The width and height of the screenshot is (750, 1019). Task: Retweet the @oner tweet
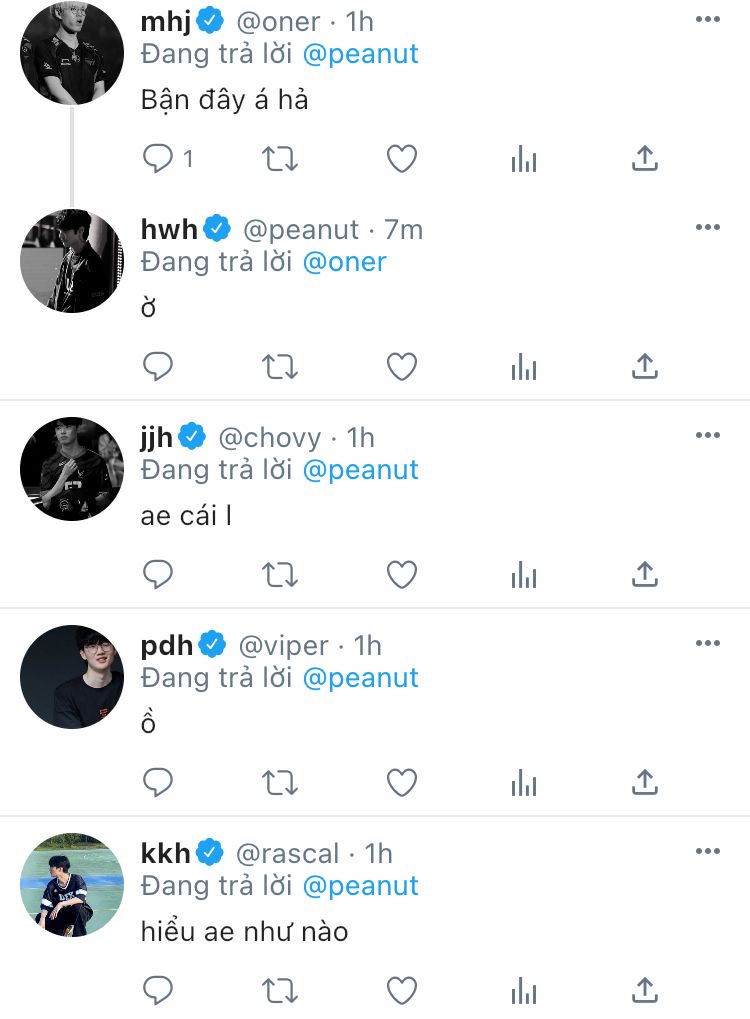(x=280, y=158)
